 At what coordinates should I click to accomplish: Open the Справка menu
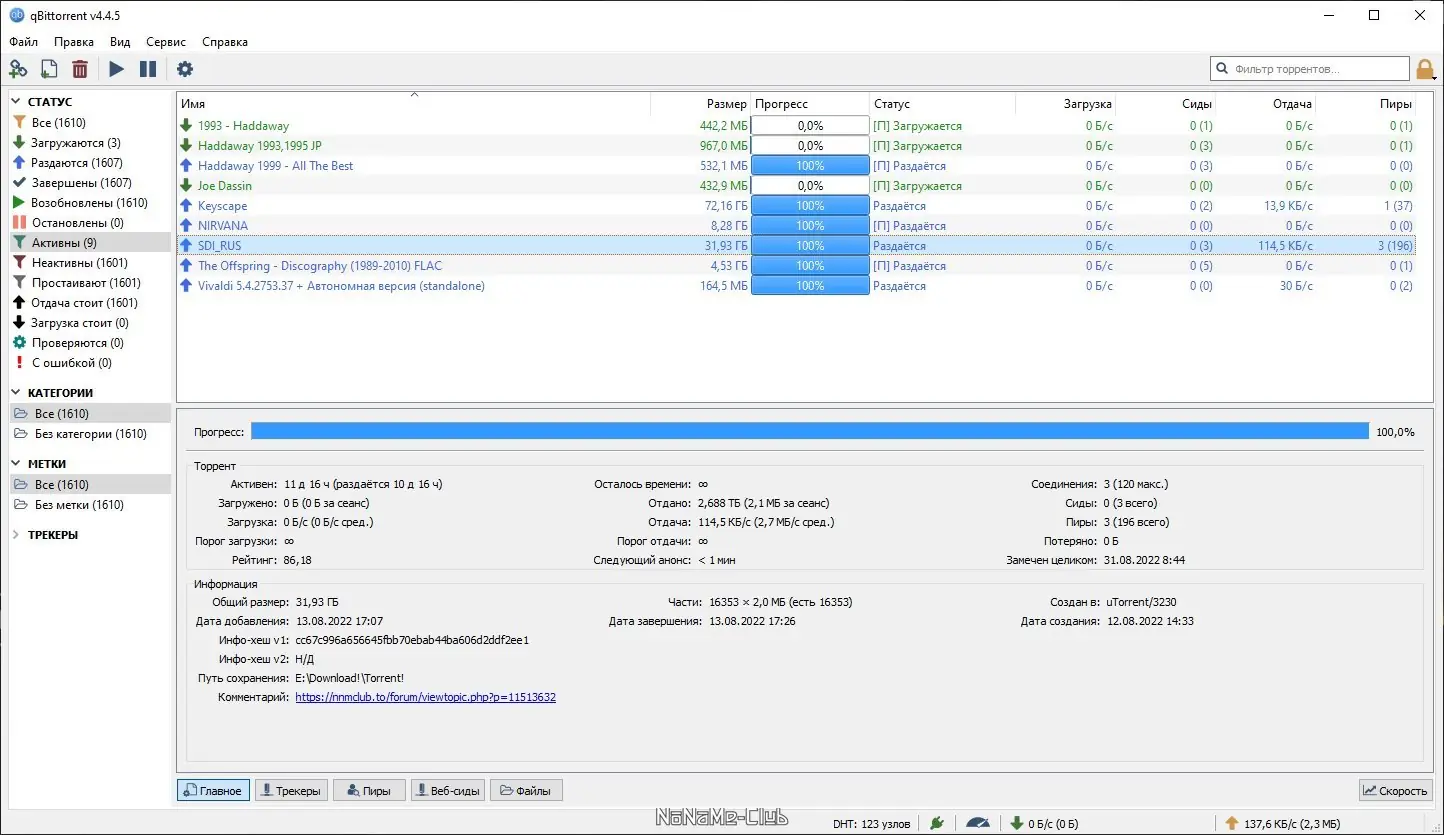tap(225, 42)
